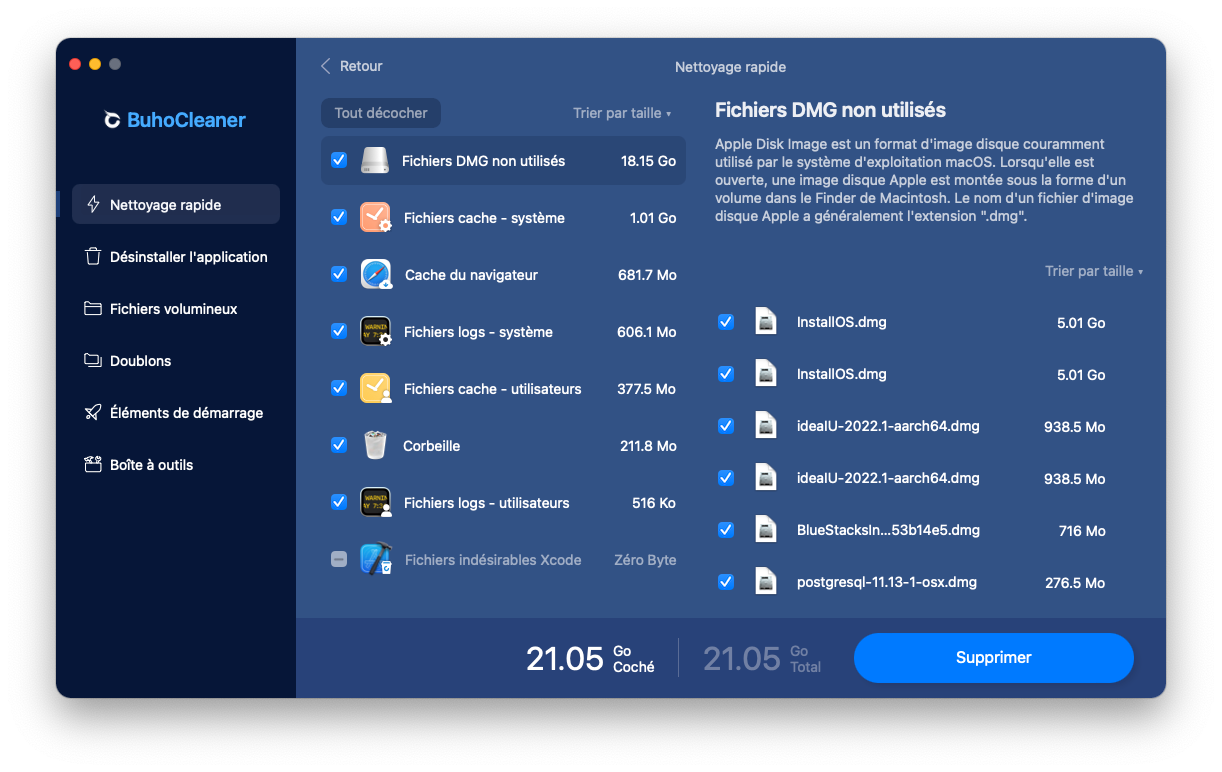Image resolution: width=1222 pixels, height=772 pixels.
Task: Click the Xcode hammer icon for Fichiers indésirables
Action: pos(375,559)
